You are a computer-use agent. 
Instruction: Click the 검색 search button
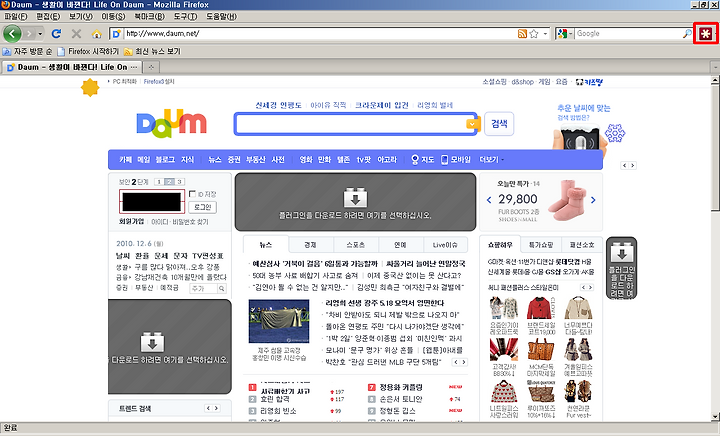point(499,124)
